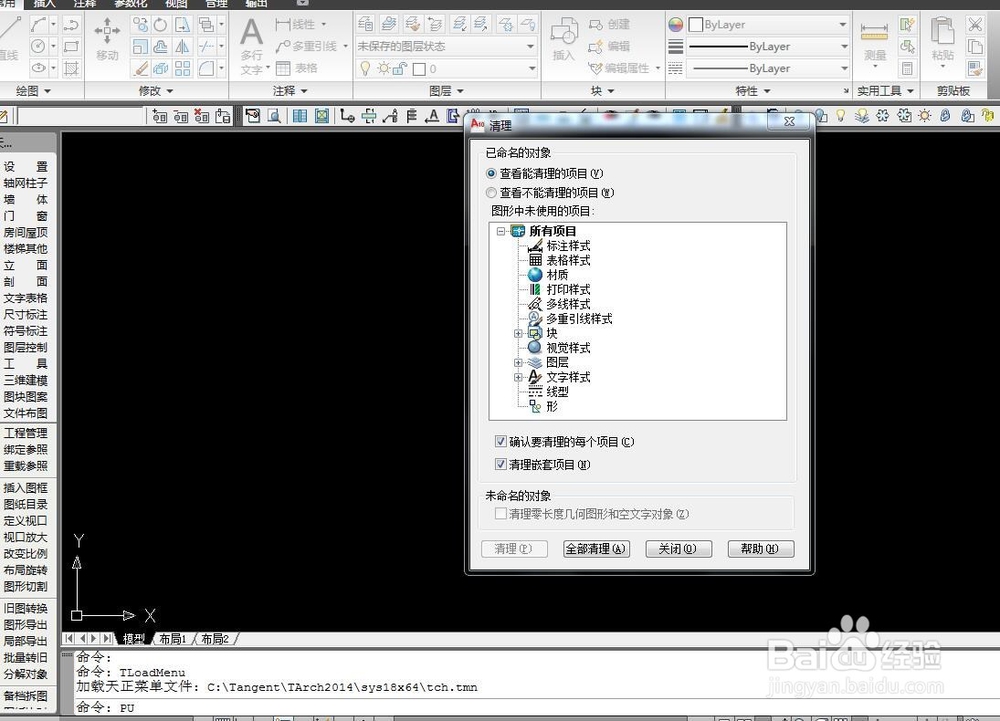Switch to the 布局1 layout tab

pos(172,637)
